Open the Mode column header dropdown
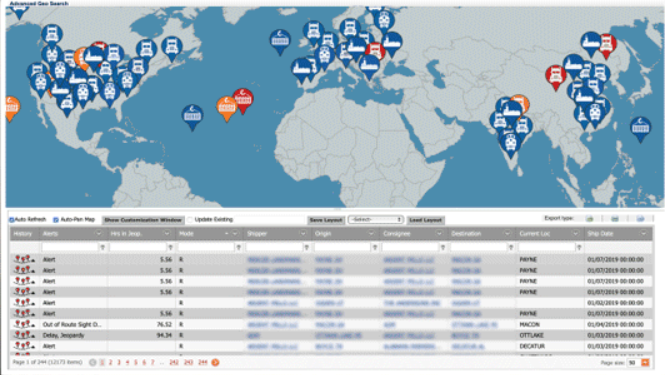Screen dimensions: 665x375 (x=235, y=233)
